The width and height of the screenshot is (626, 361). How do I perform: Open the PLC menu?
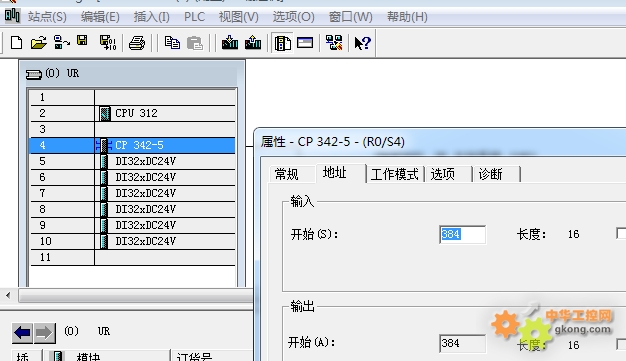click(194, 17)
